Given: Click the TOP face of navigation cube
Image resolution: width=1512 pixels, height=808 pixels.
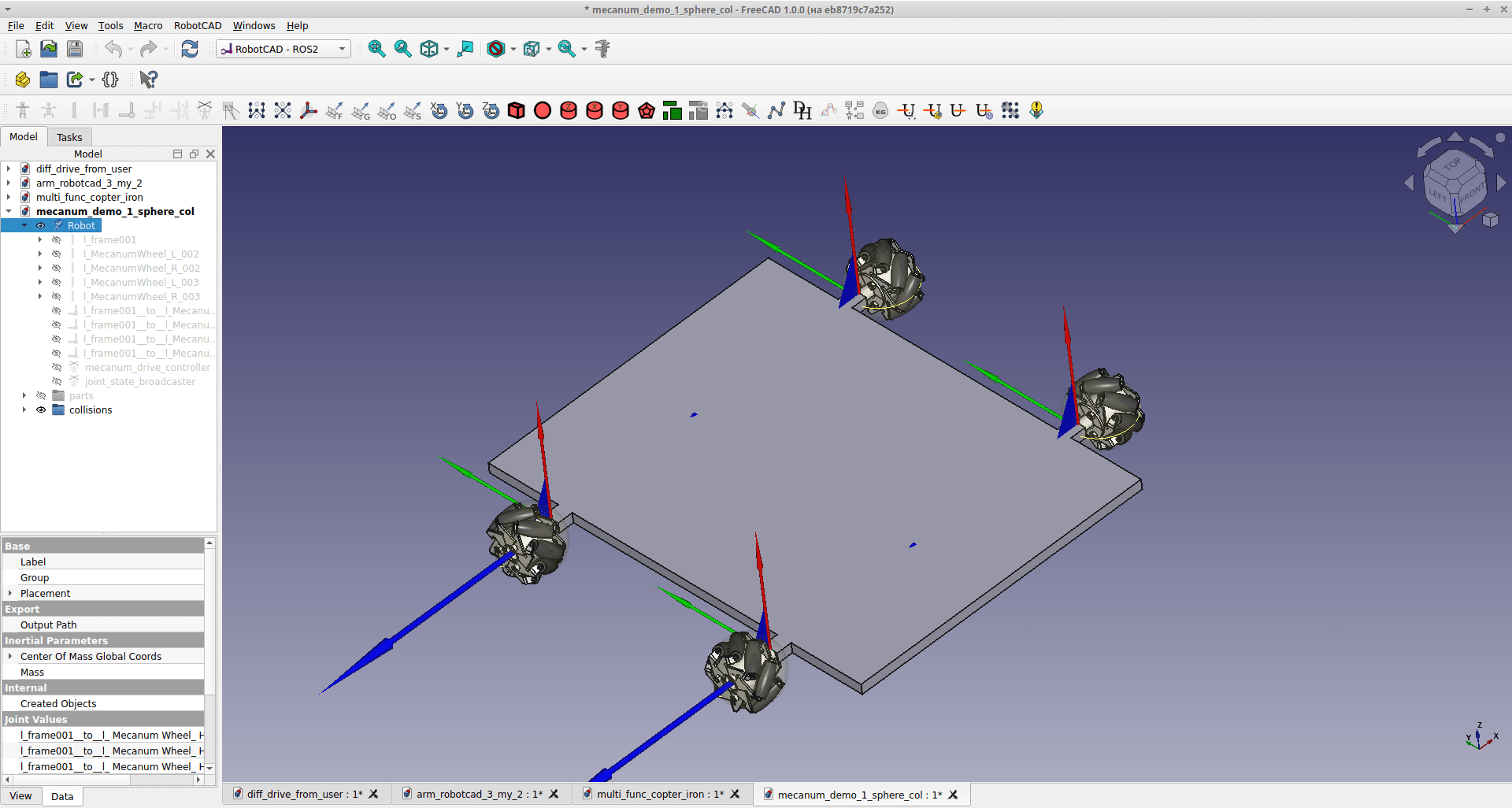Looking at the screenshot, I should (1452, 164).
